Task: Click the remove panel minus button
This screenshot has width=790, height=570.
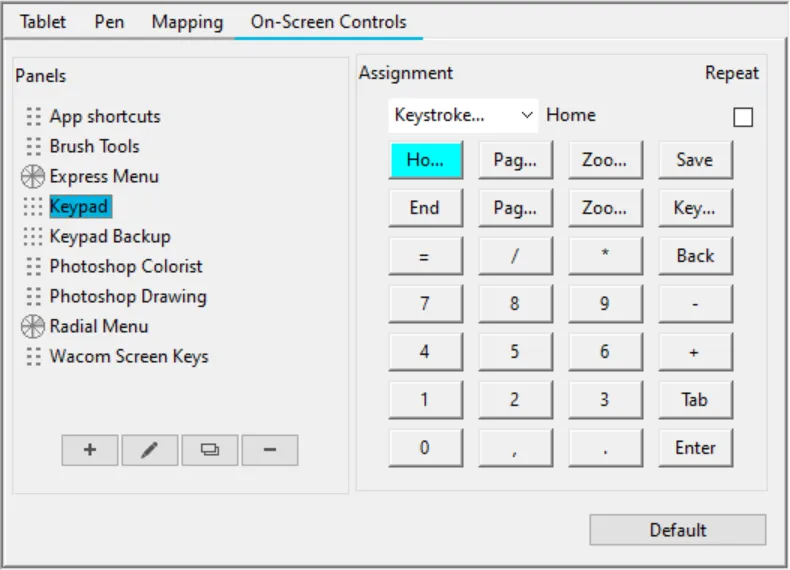Action: [270, 450]
